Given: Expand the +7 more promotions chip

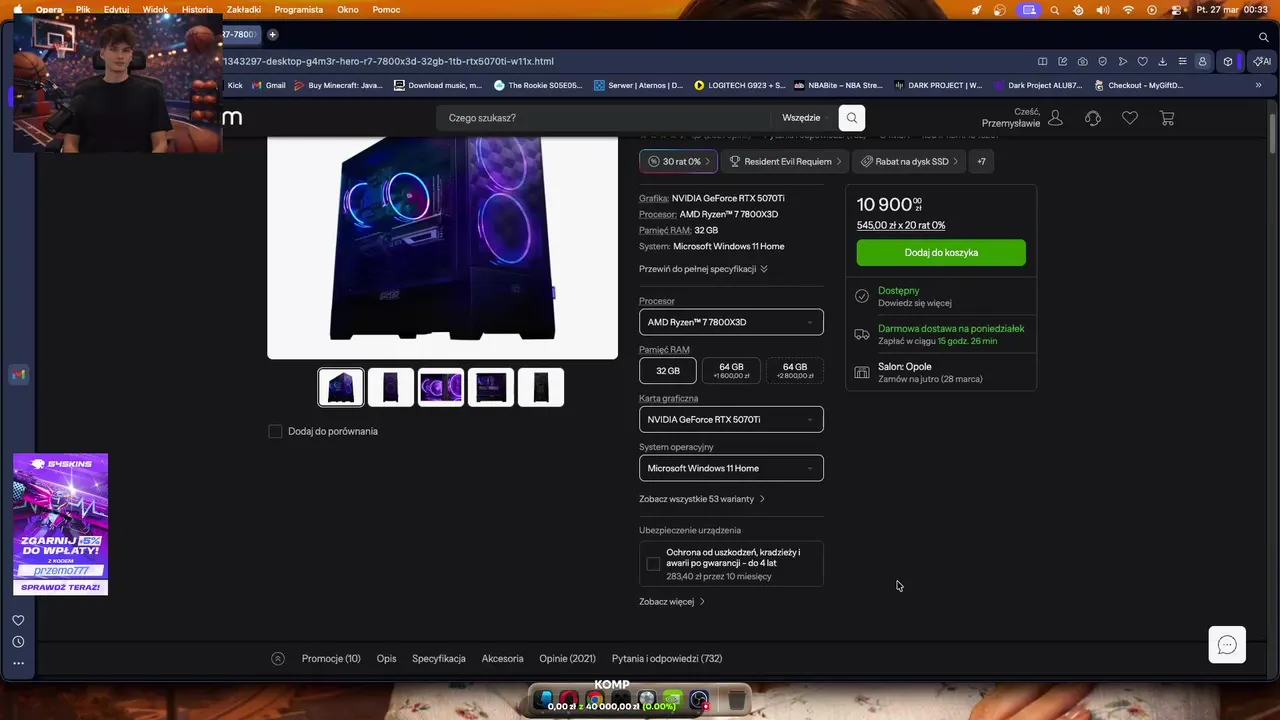Looking at the screenshot, I should tap(981, 161).
